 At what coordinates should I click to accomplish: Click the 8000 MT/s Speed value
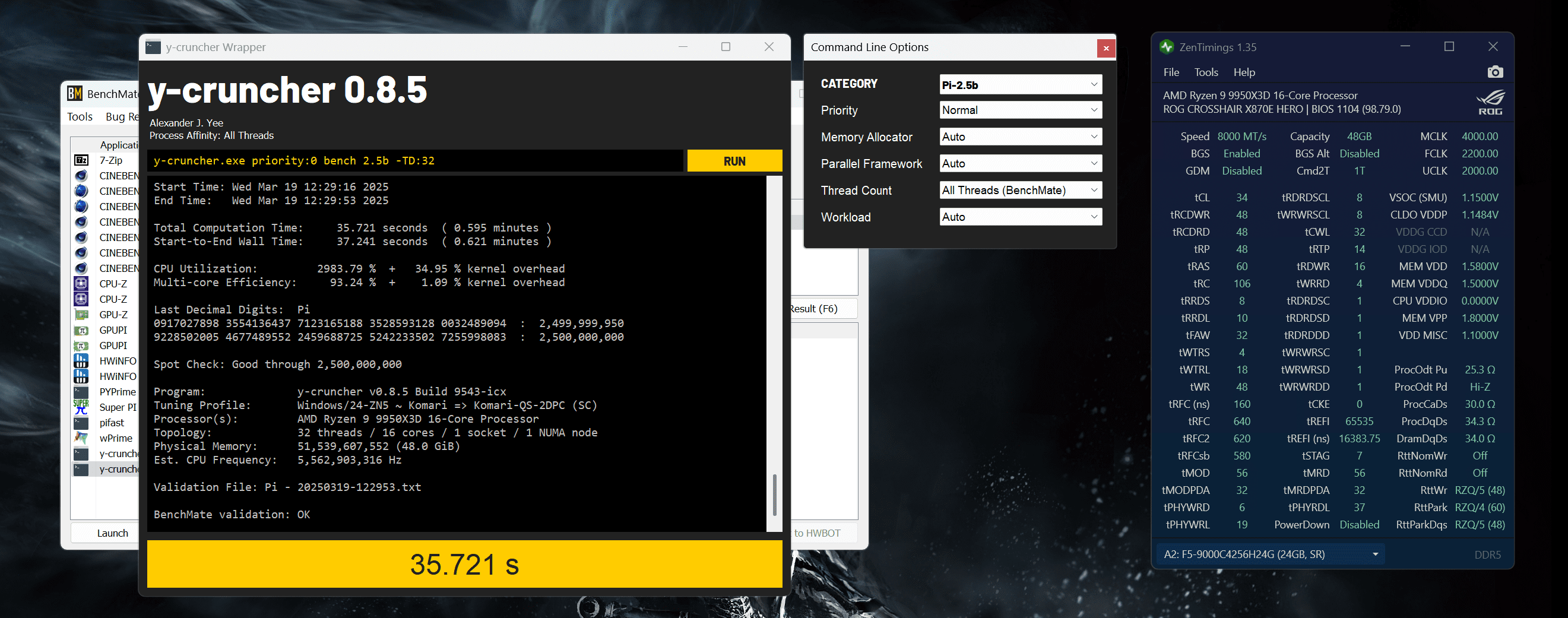click(x=1241, y=137)
